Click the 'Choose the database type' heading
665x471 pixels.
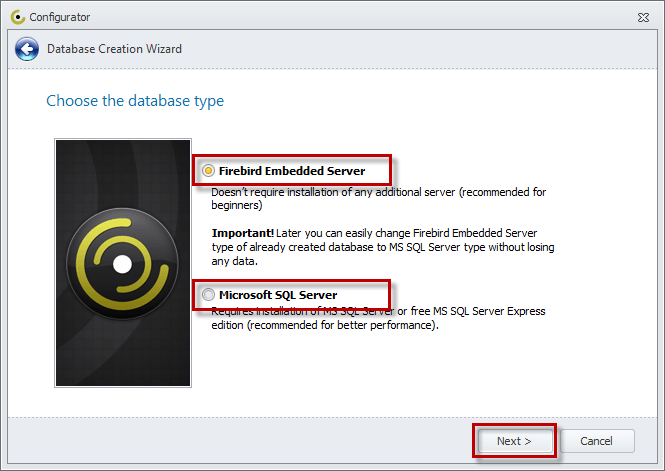pyautogui.click(x=135, y=101)
